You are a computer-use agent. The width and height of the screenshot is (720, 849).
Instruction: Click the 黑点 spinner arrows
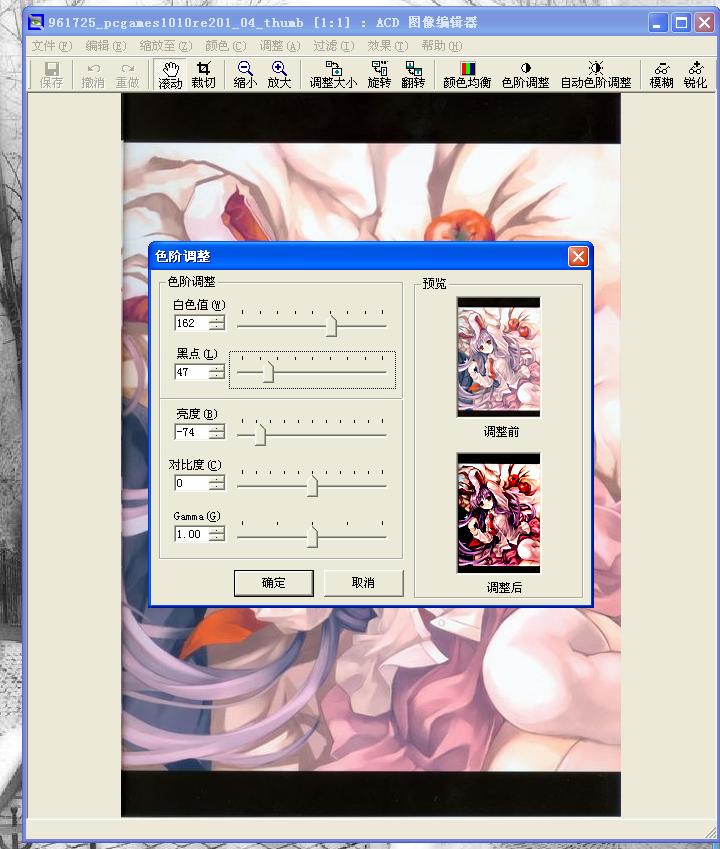click(x=217, y=372)
